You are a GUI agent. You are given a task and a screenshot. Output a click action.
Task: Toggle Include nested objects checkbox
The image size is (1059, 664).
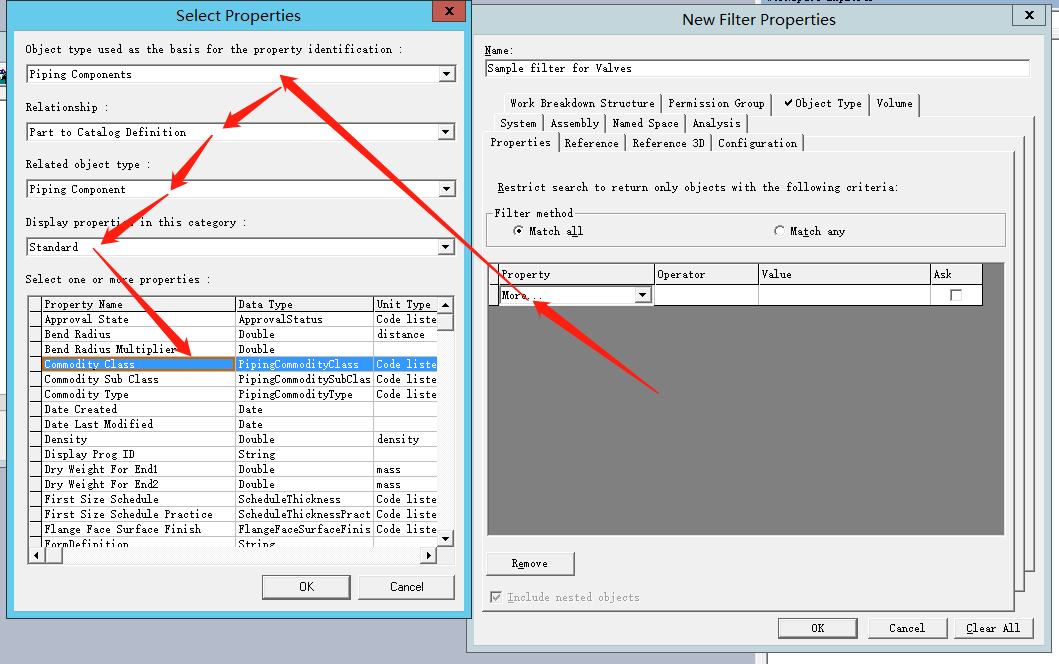pyautogui.click(x=496, y=597)
